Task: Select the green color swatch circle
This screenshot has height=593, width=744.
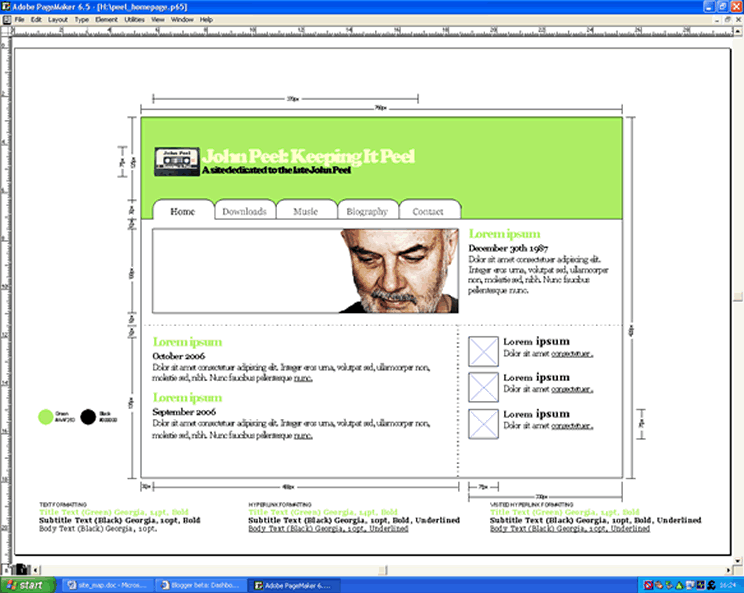Action: tap(46, 417)
